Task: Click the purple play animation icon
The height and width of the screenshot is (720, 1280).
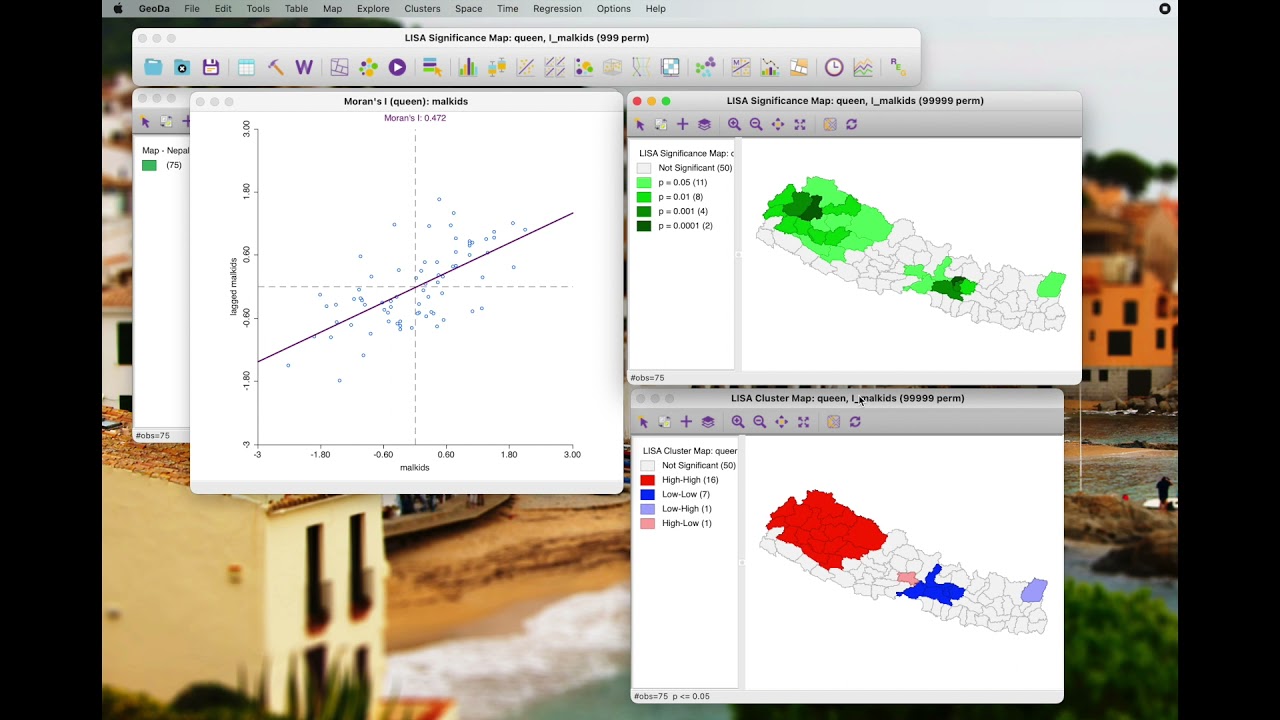Action: tap(397, 67)
